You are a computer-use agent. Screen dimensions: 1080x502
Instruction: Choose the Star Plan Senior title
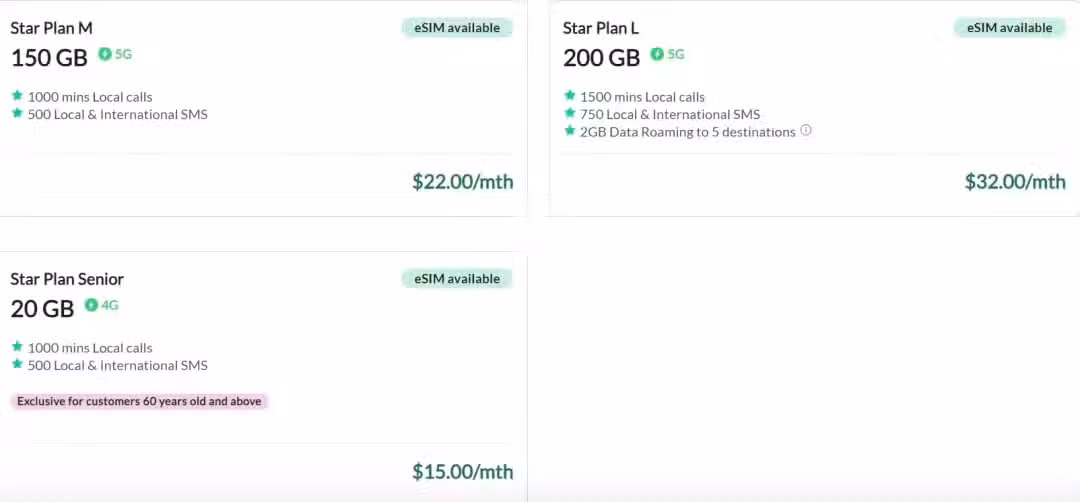pos(67,279)
